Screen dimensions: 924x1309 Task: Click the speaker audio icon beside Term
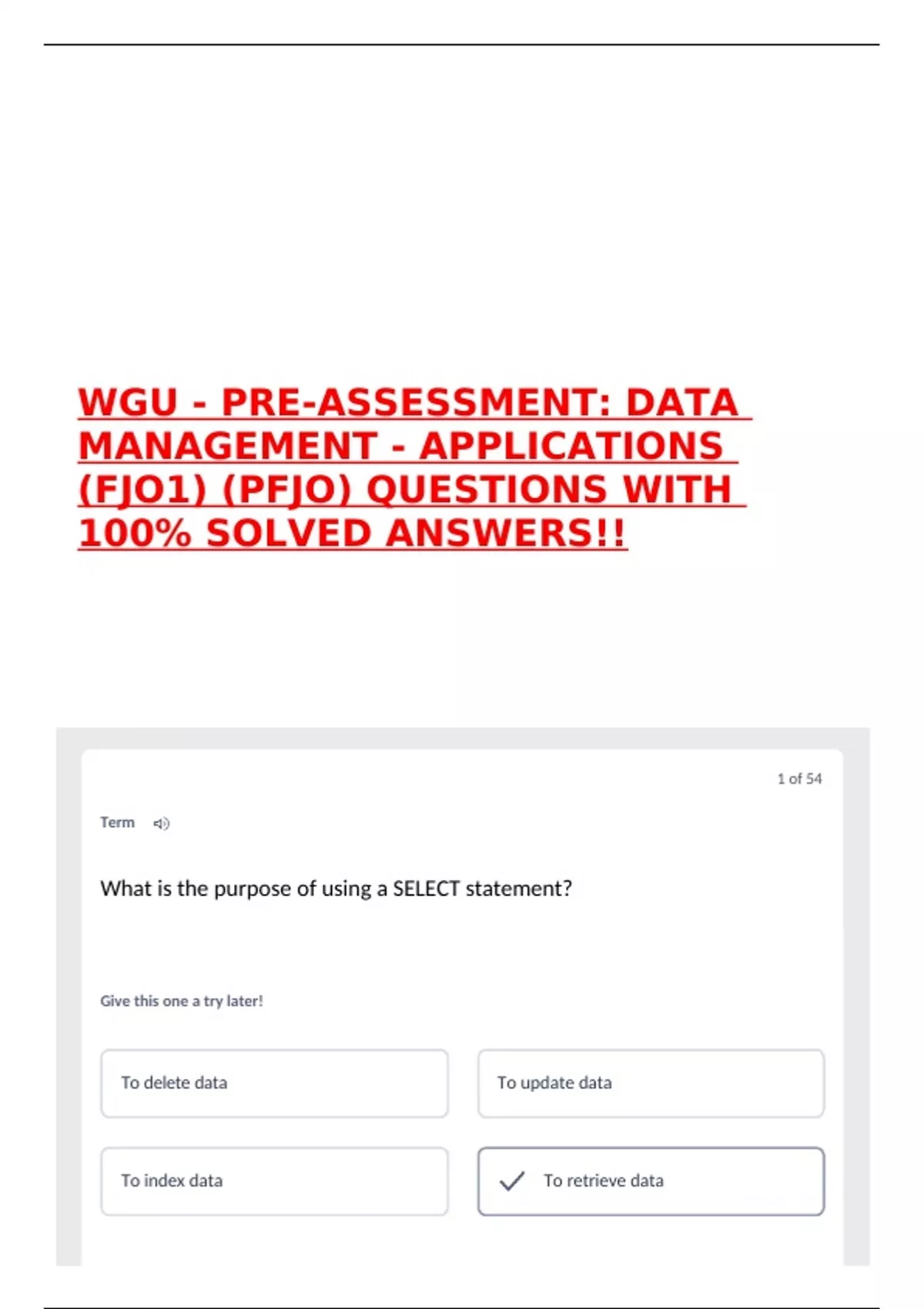tap(161, 824)
